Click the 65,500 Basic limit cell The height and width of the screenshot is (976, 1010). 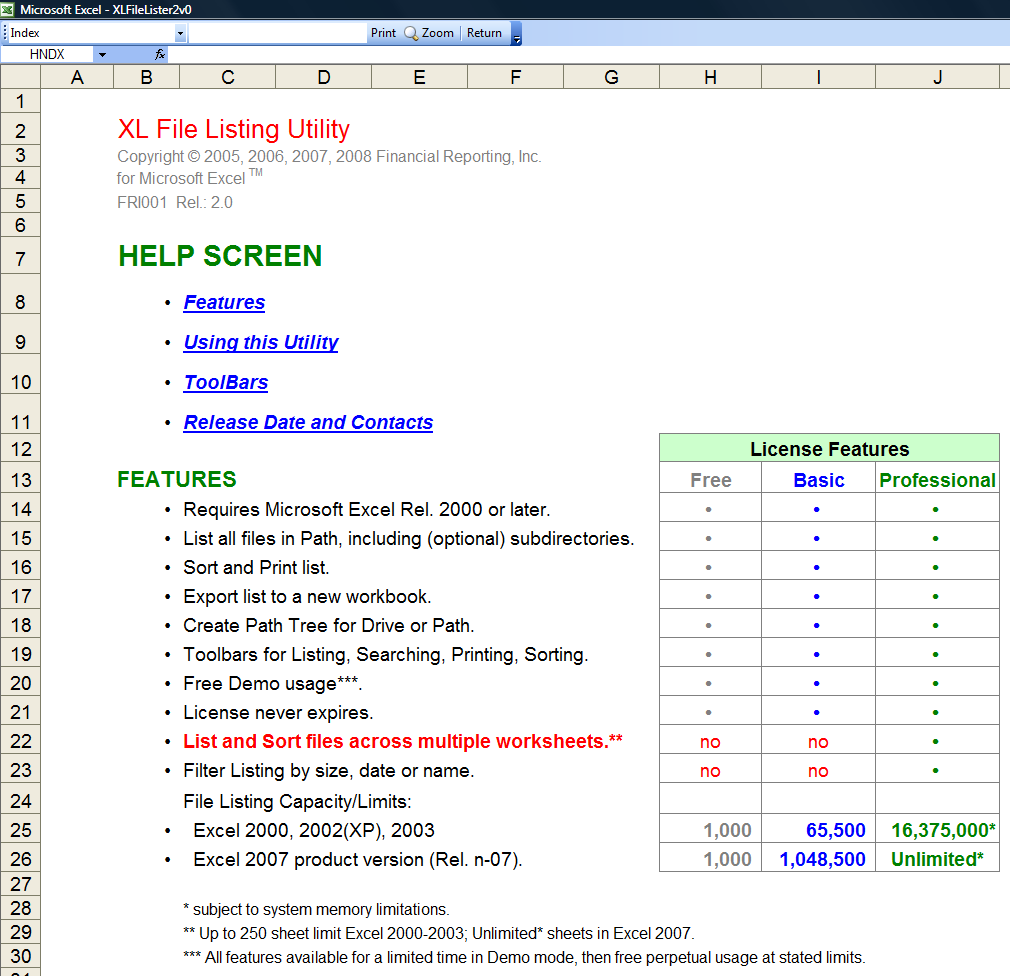click(819, 830)
